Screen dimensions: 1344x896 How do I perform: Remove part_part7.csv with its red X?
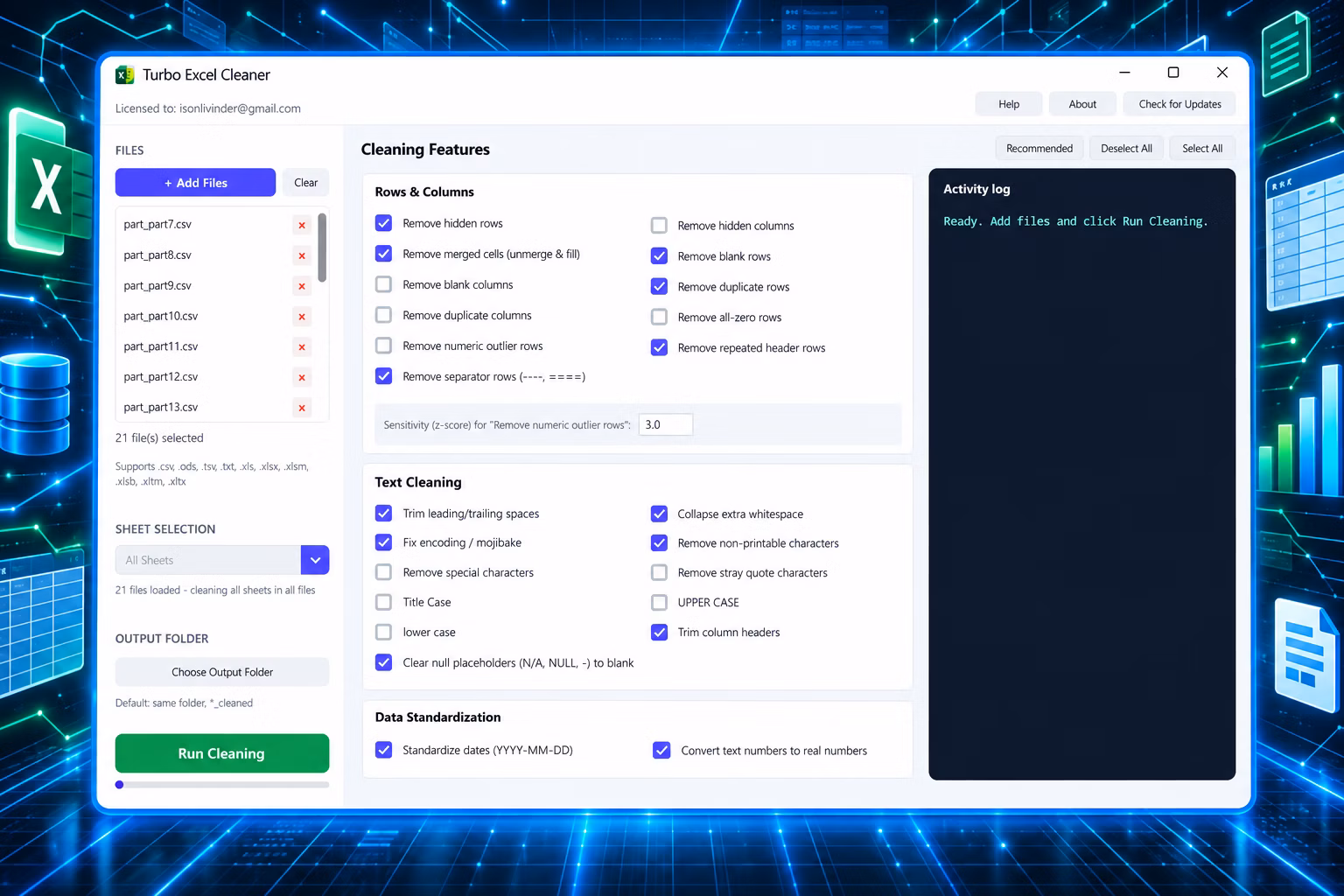302,225
